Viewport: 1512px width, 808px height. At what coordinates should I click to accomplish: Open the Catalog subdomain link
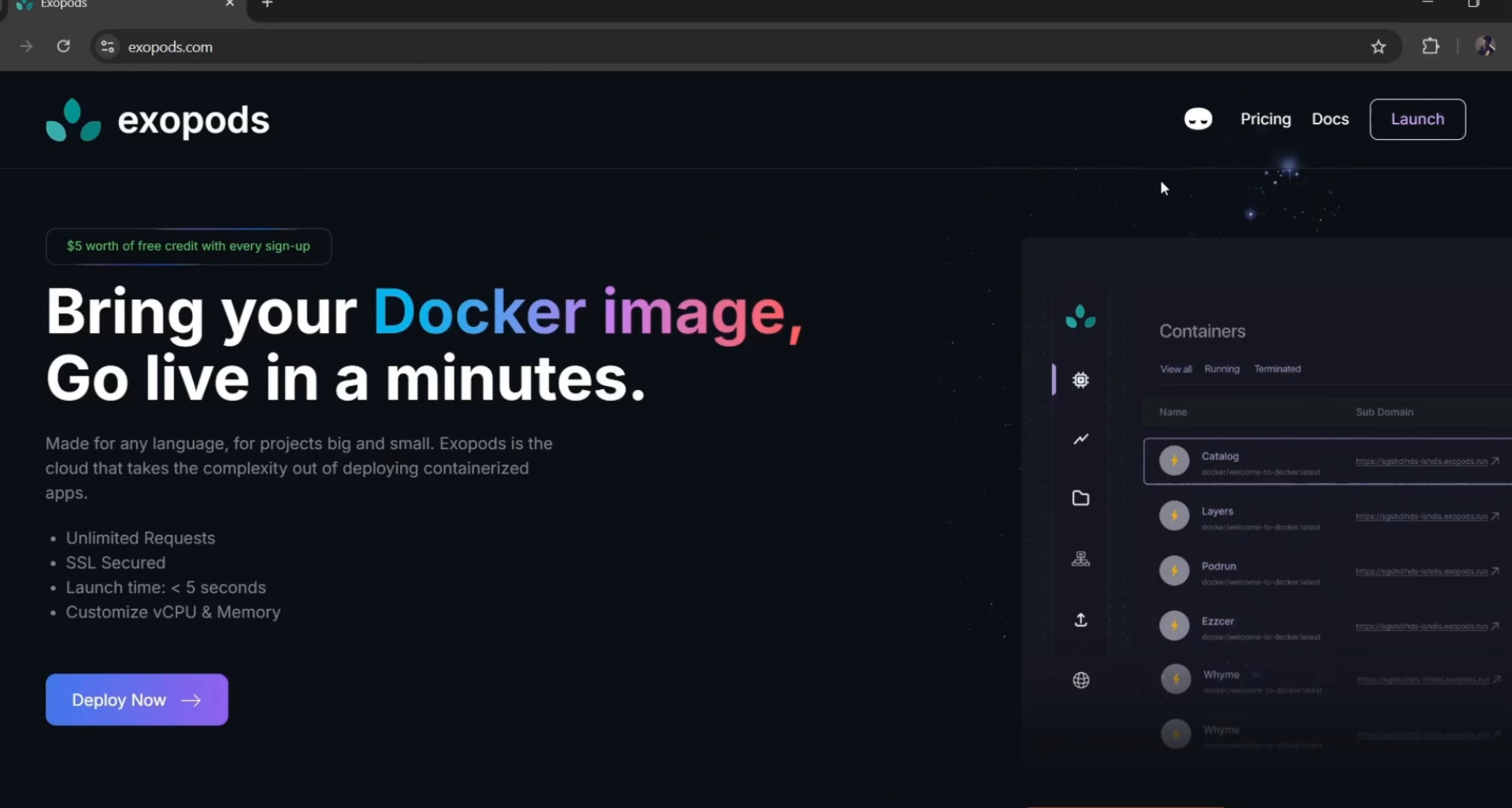point(1421,462)
